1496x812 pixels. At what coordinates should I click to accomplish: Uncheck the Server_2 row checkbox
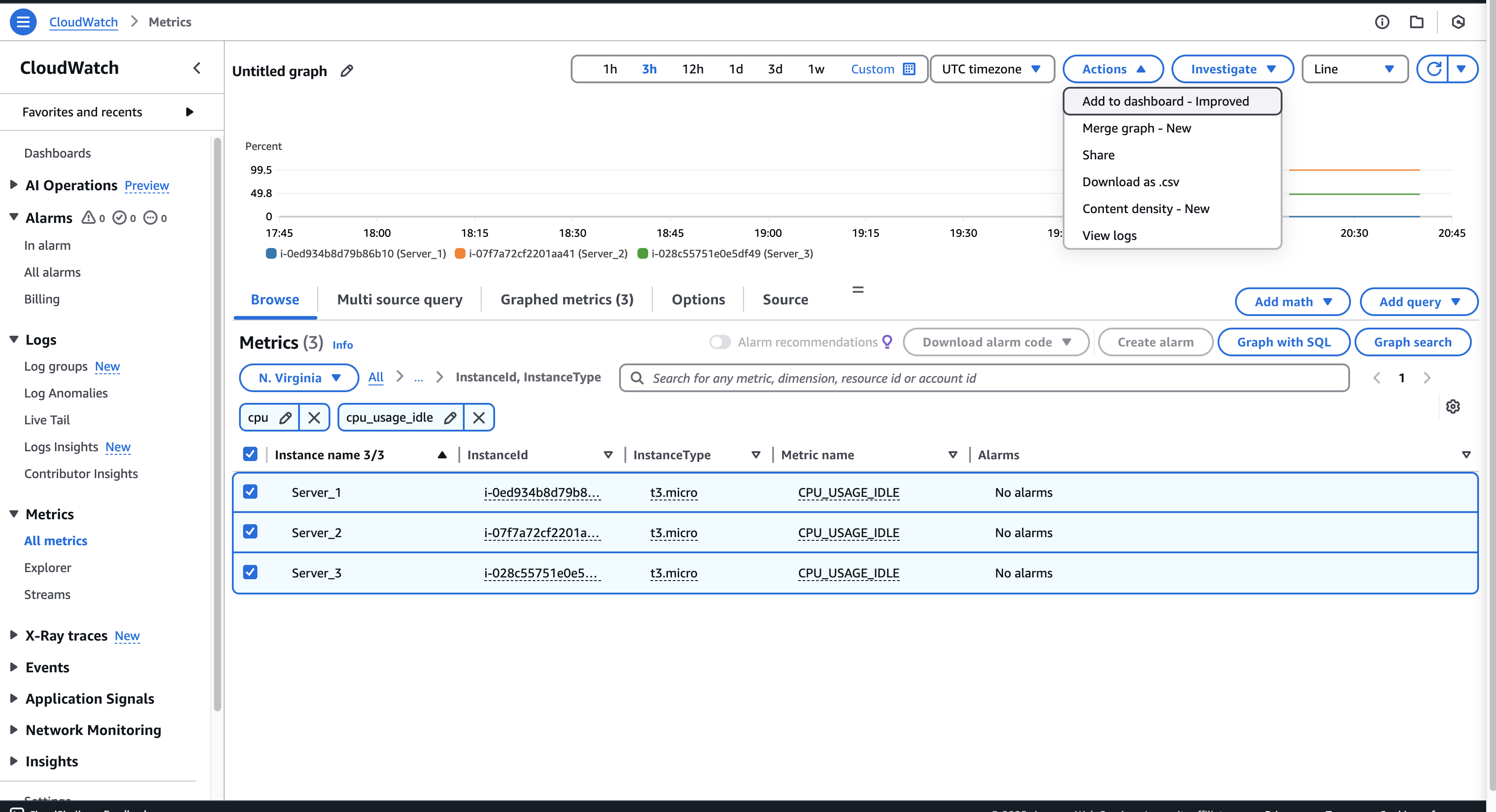click(250, 531)
